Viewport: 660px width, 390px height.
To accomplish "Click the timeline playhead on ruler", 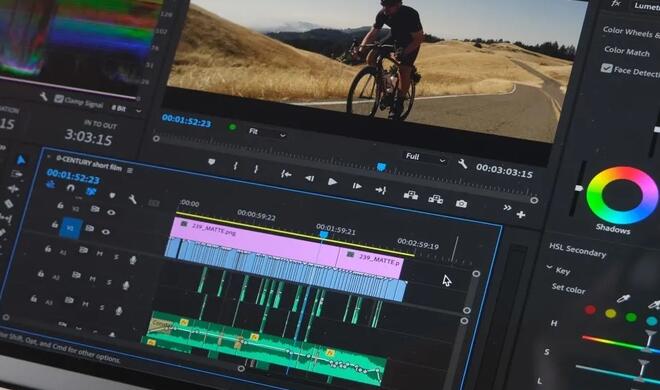I will [323, 234].
